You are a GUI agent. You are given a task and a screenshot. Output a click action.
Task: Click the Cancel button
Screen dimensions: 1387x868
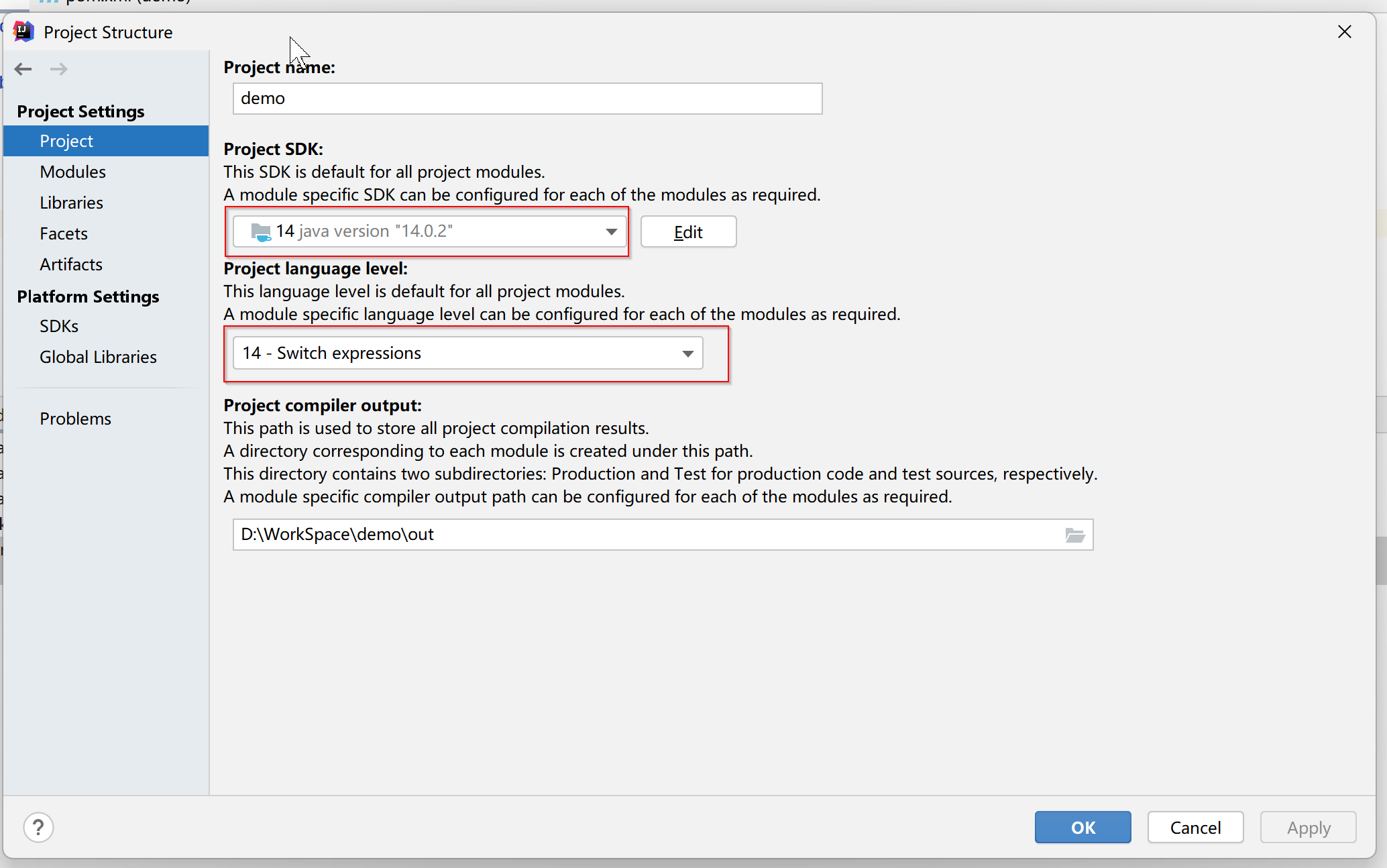(x=1195, y=827)
